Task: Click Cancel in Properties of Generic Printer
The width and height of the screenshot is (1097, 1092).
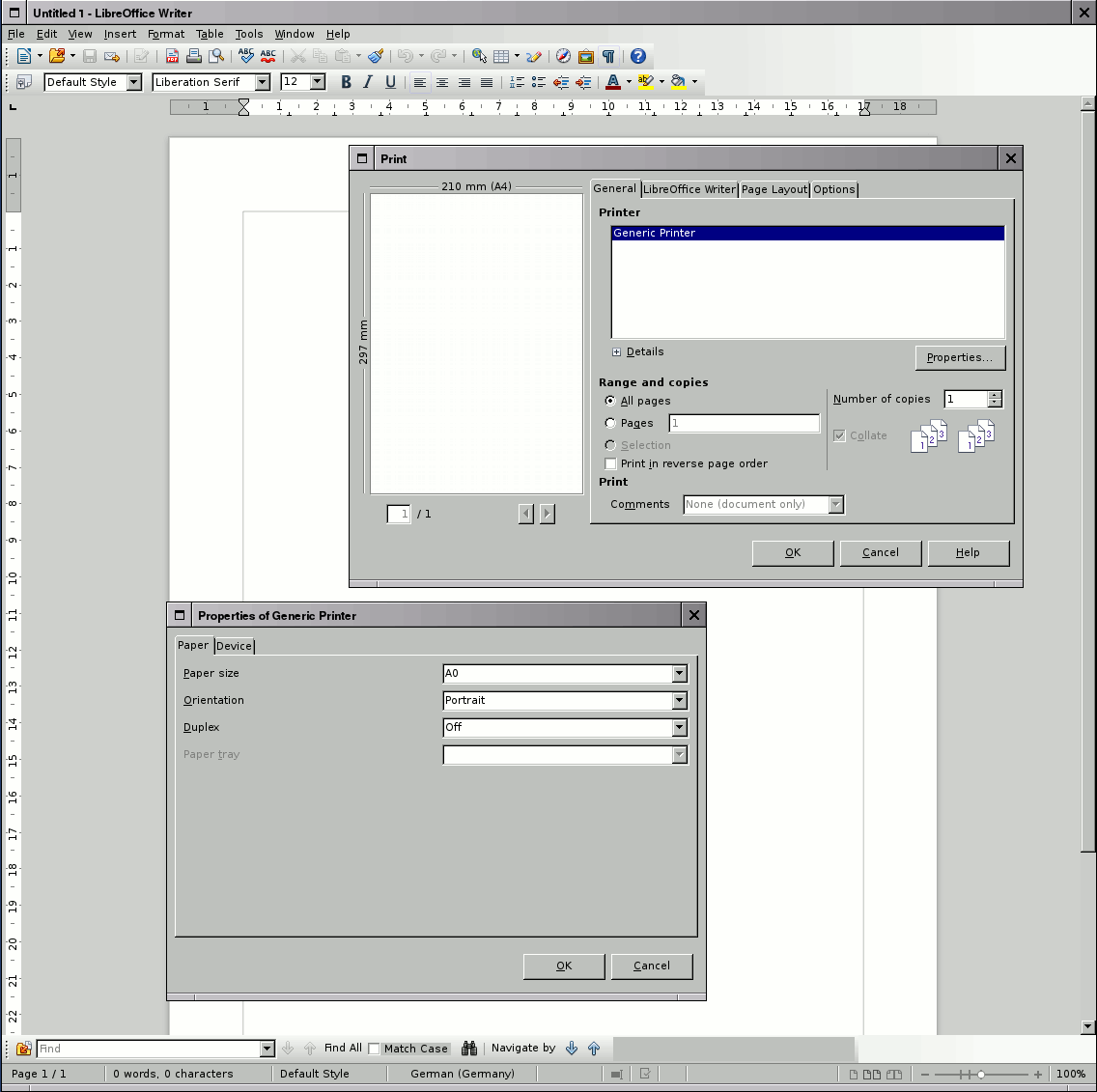Action: pos(651,966)
